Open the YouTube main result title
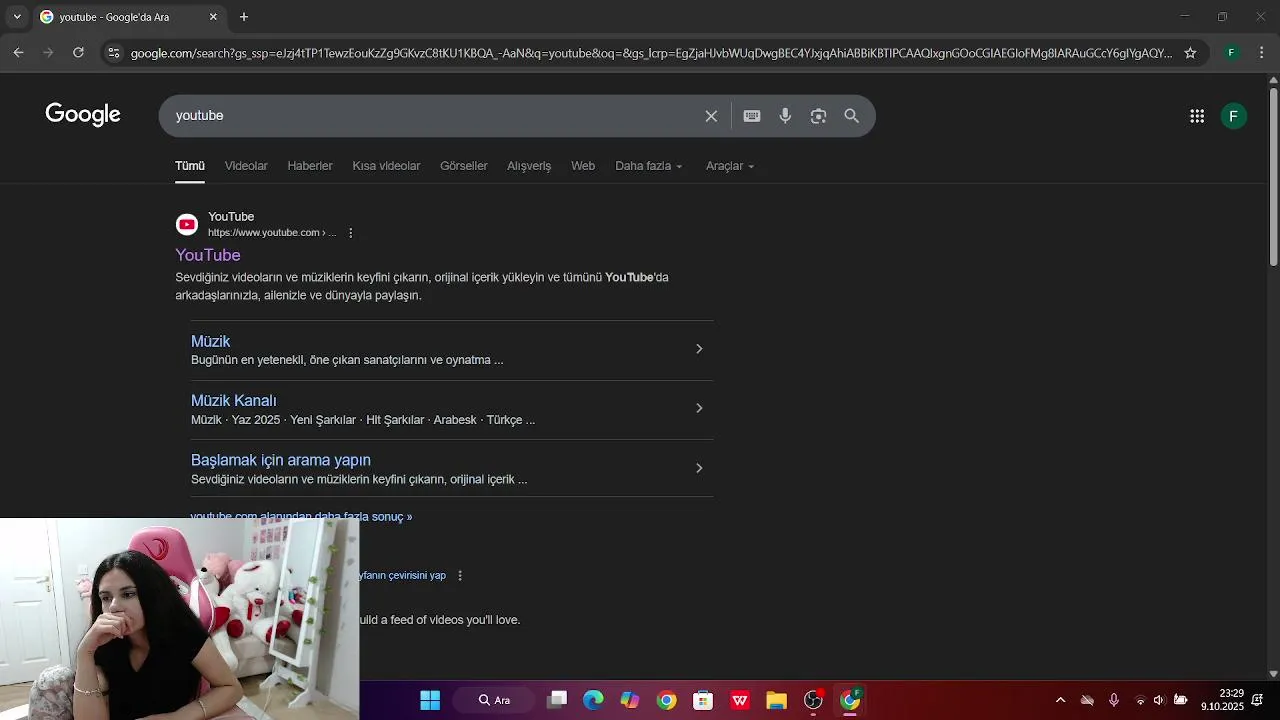Screen dimensions: 1280x720 tap(208, 255)
